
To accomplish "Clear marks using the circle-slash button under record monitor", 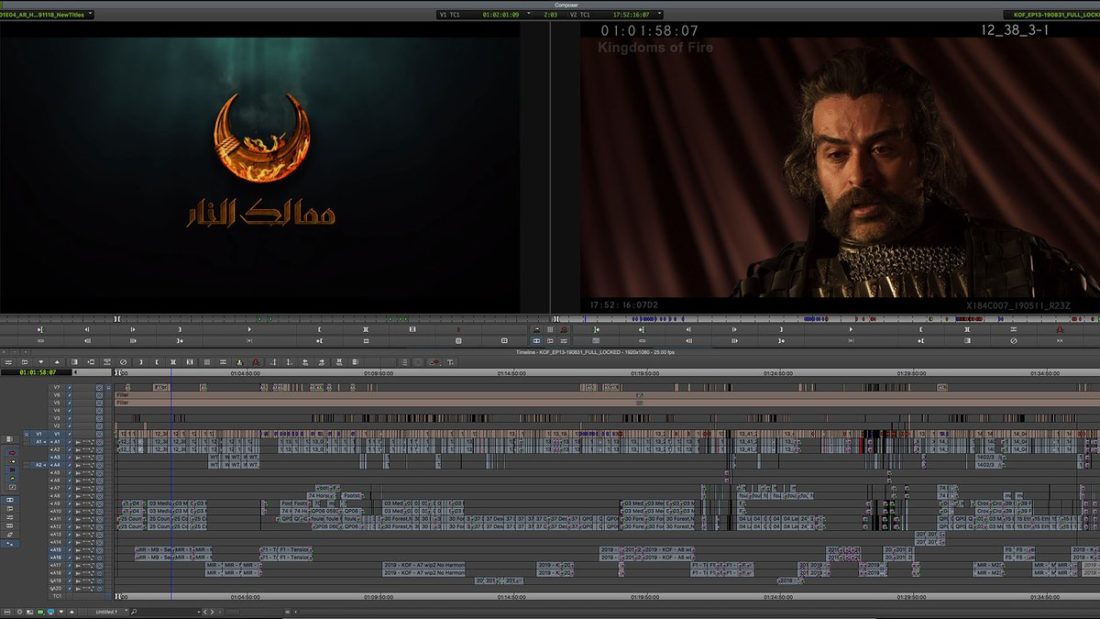I will coord(1013,341).
